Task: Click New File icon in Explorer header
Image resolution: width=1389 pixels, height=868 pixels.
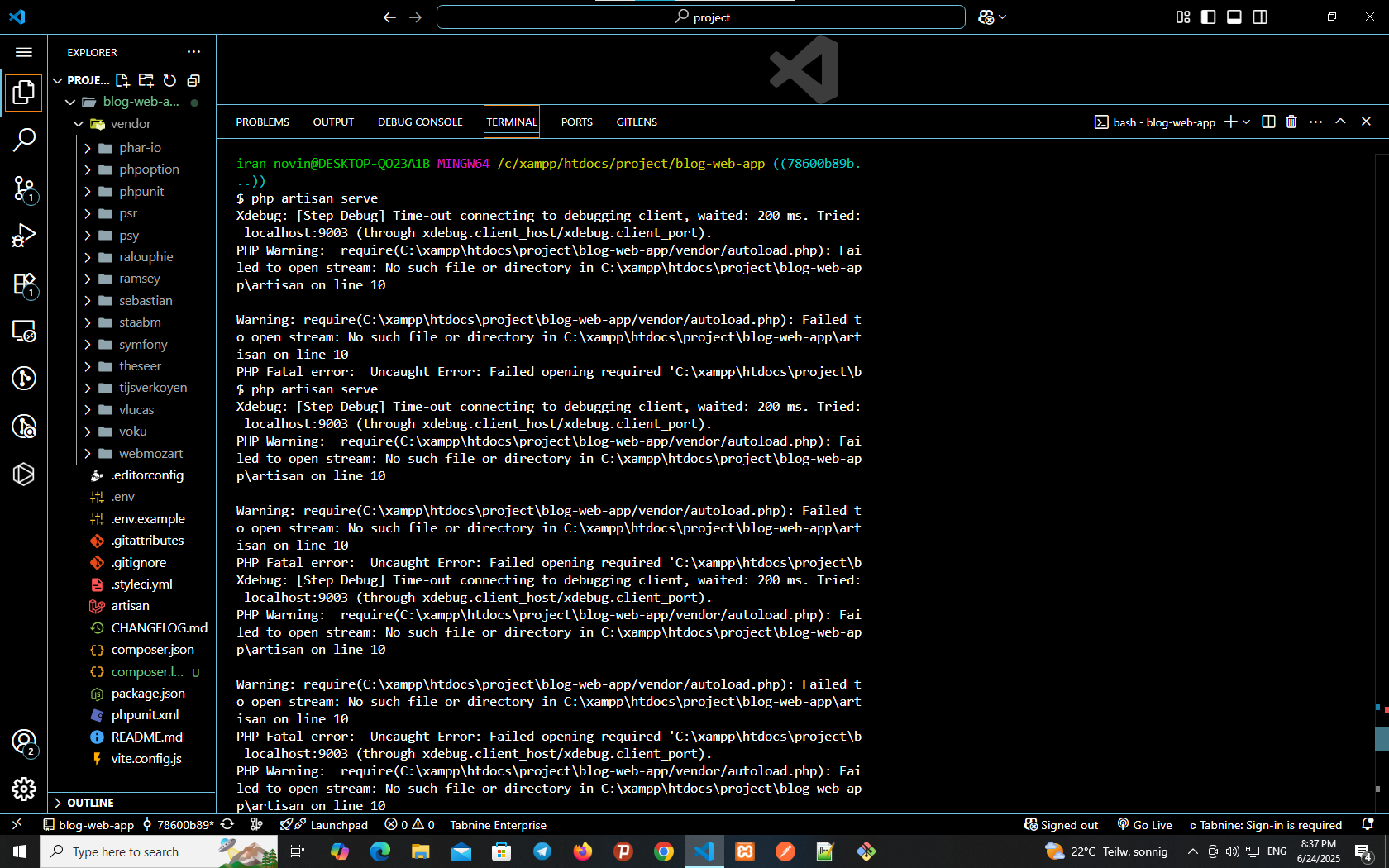Action: click(x=122, y=80)
